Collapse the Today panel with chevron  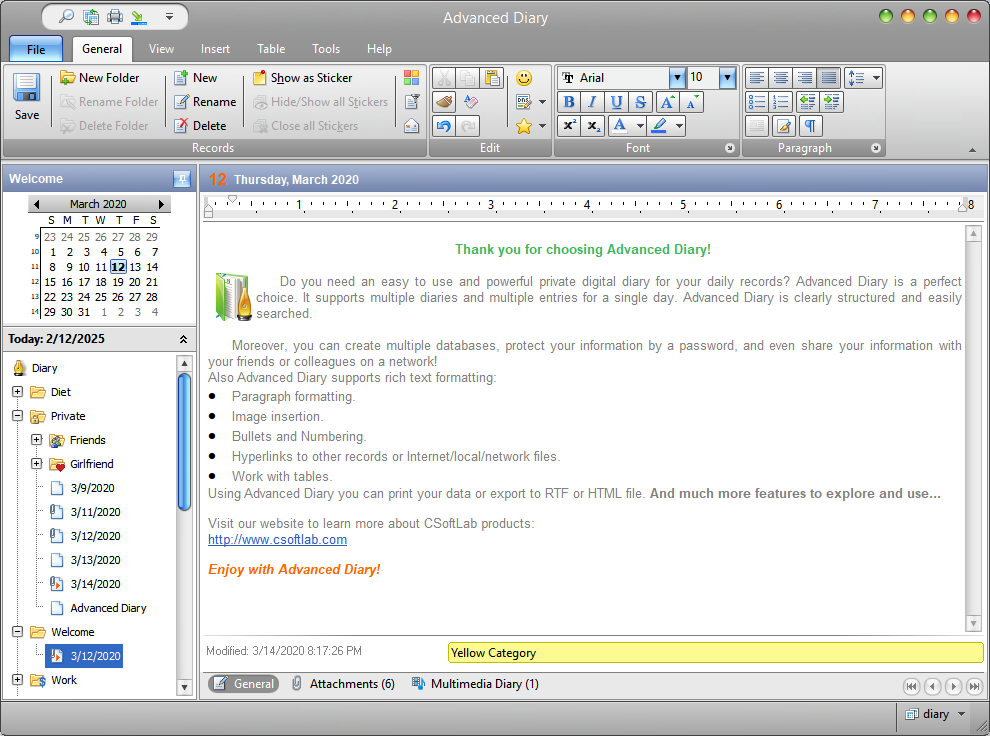pyautogui.click(x=183, y=339)
